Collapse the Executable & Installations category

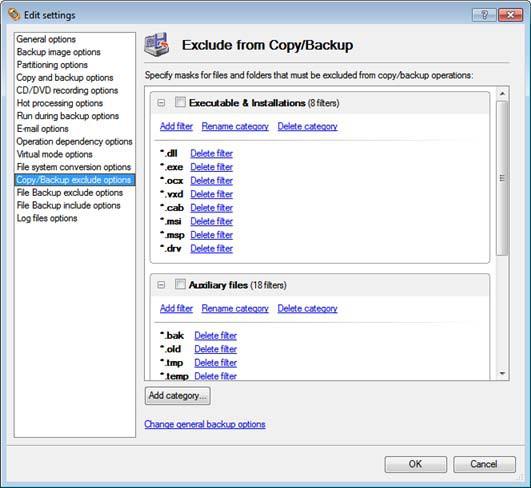(x=161, y=103)
